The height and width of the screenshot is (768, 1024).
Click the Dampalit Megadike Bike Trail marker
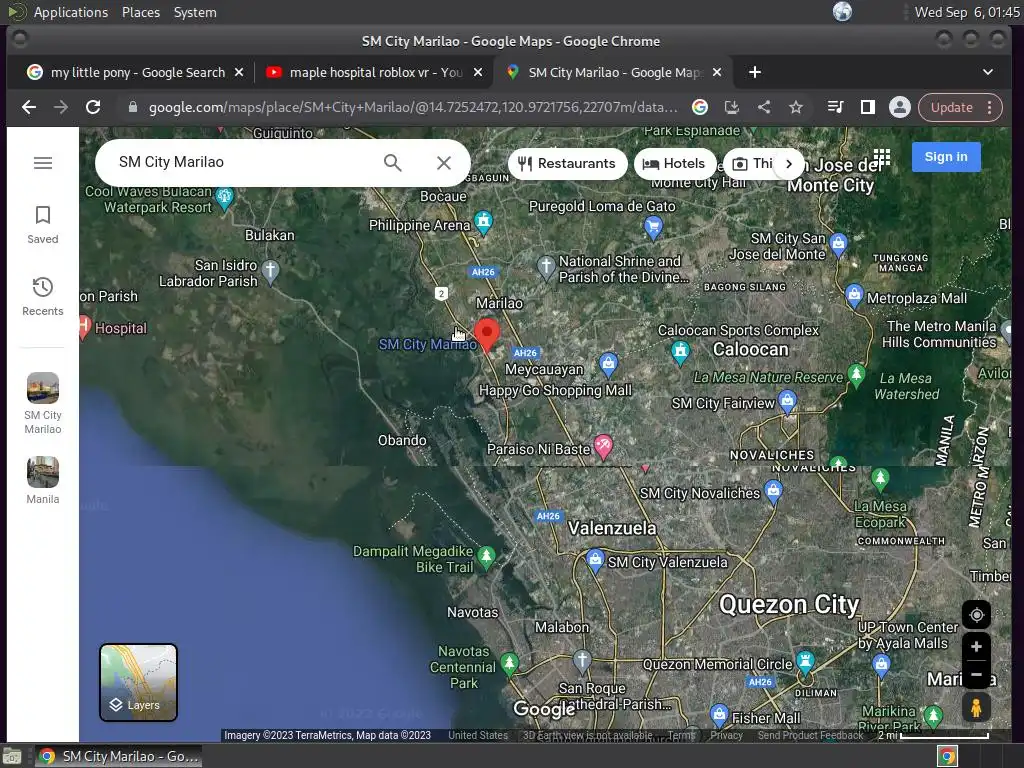(486, 557)
